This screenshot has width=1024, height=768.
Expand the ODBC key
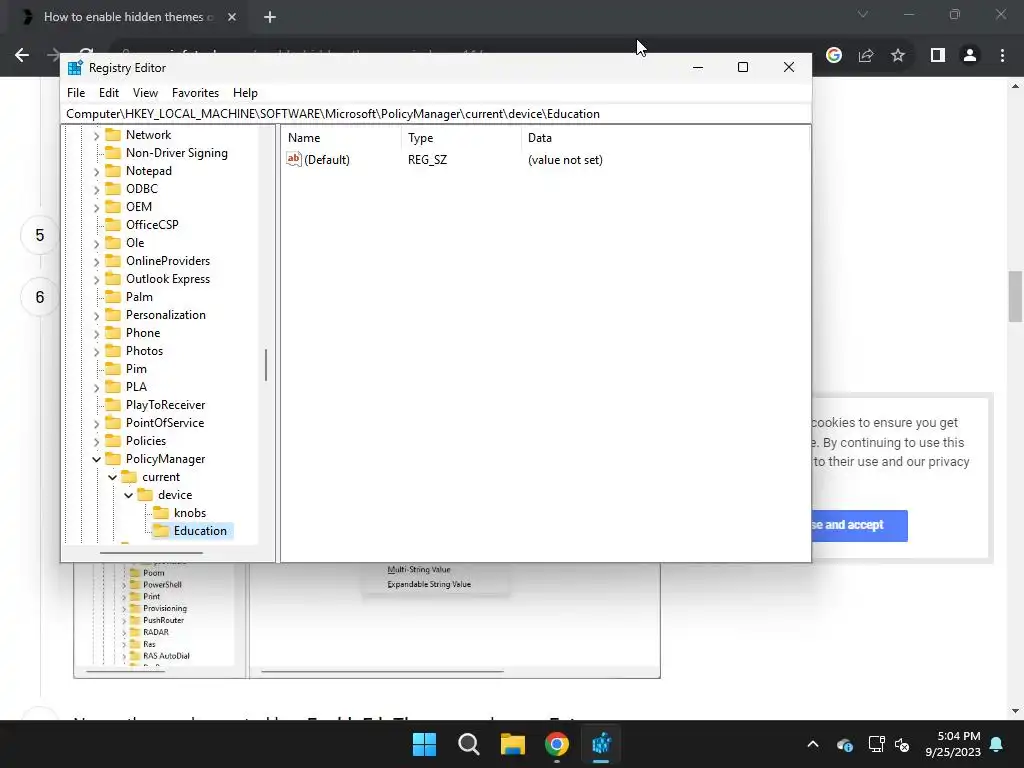[x=97, y=189]
